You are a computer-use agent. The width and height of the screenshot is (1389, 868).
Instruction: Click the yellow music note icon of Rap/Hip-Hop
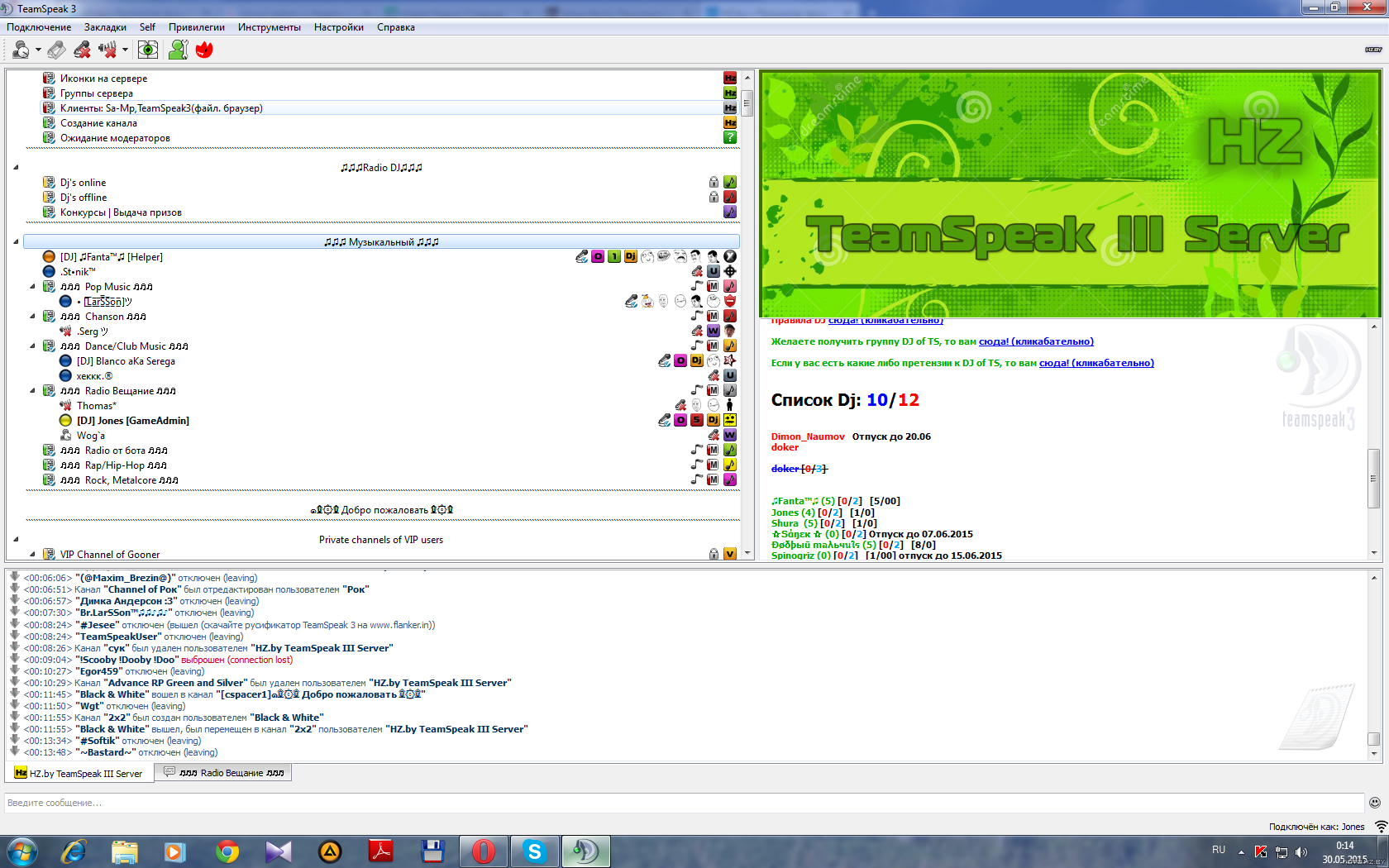(730, 465)
